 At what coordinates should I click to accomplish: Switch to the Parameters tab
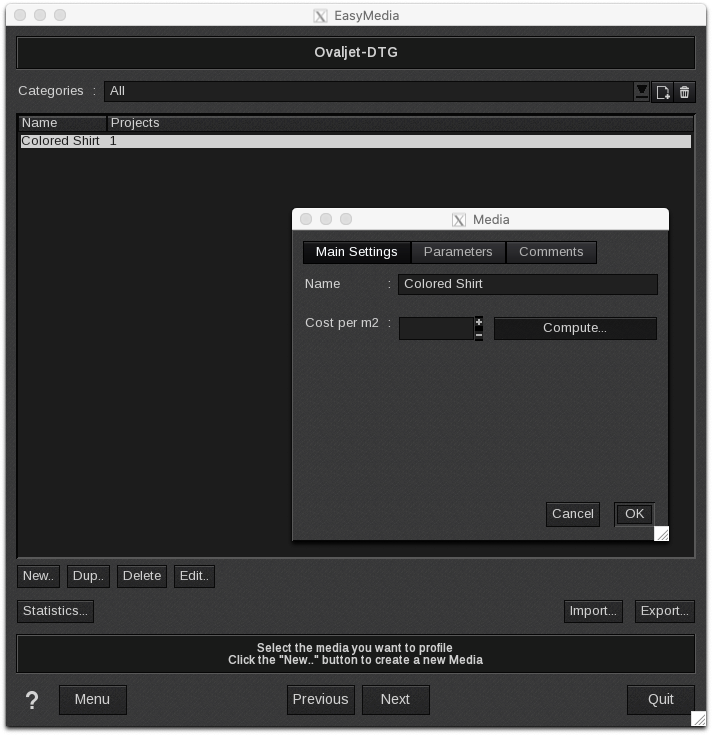point(458,252)
